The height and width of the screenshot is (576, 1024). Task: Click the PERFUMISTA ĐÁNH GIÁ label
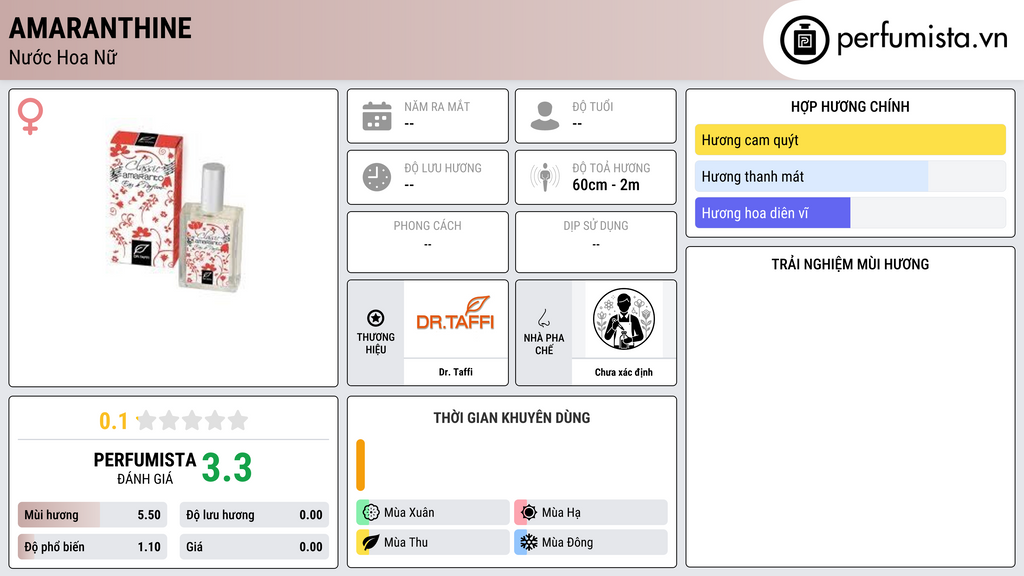click(145, 468)
